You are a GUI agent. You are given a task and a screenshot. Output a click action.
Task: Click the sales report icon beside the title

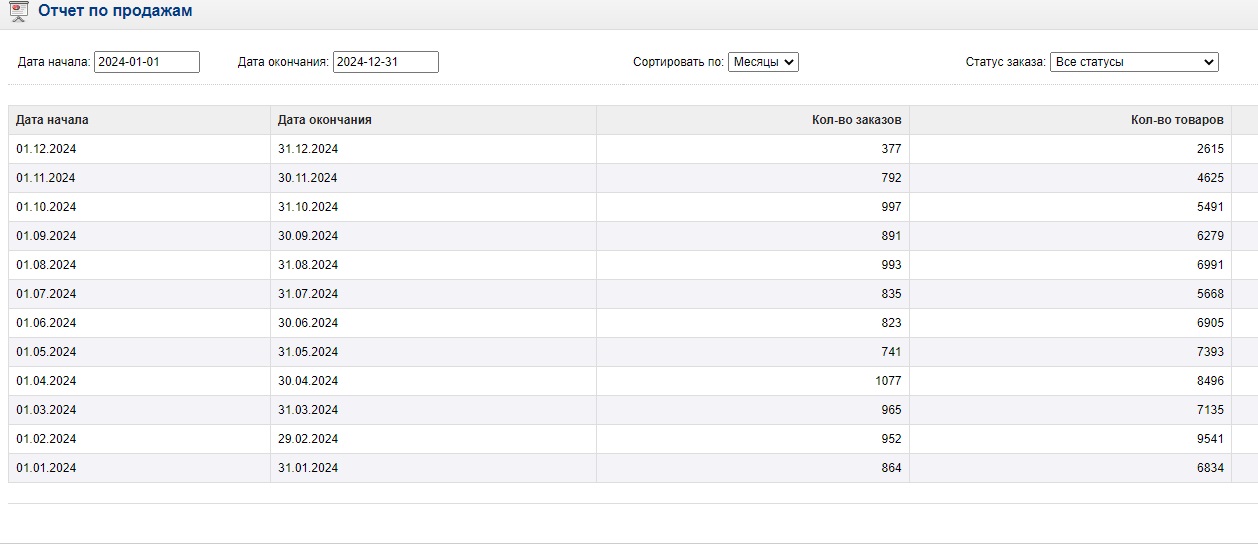point(18,11)
